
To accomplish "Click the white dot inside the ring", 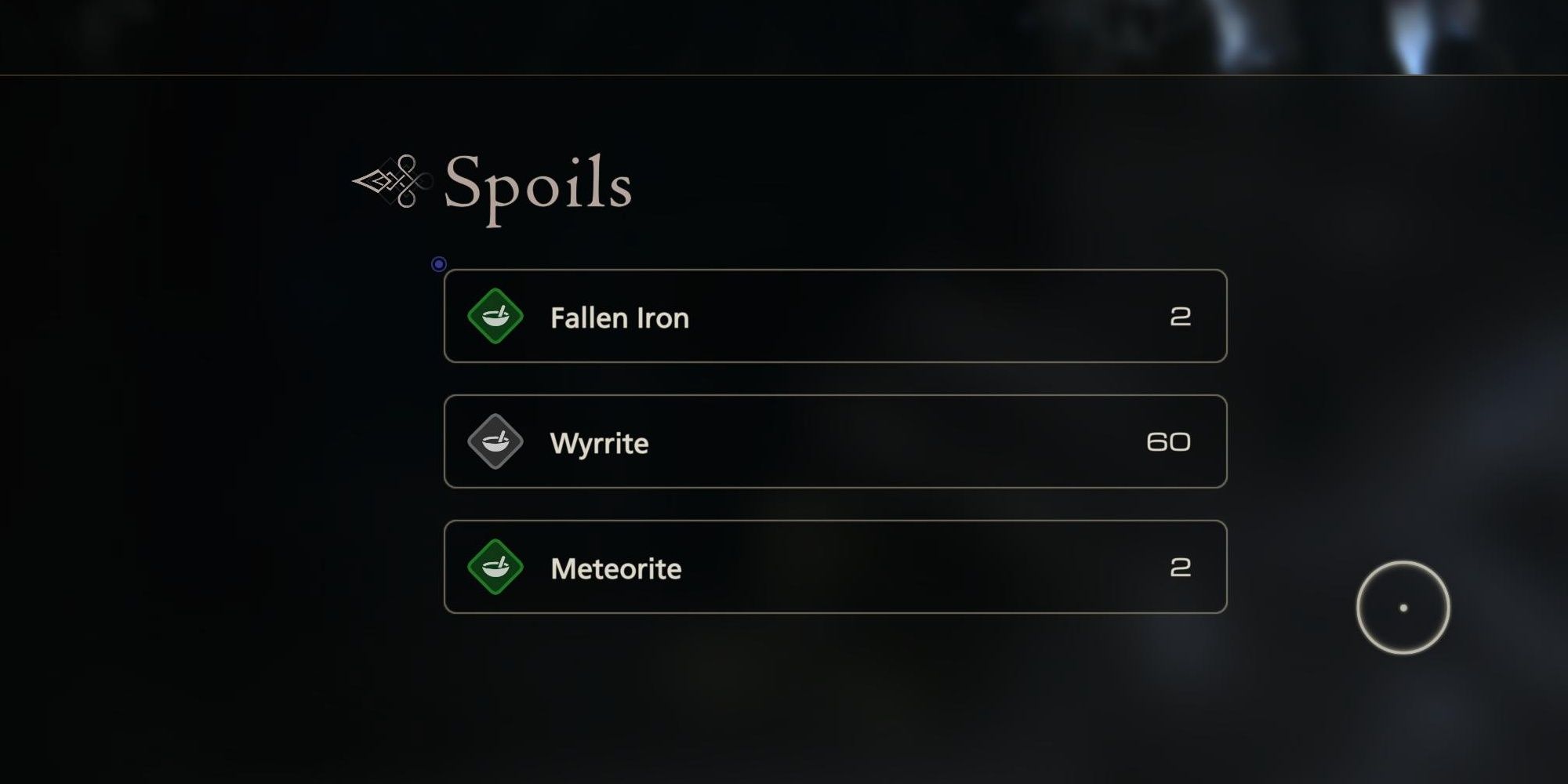I will [1403, 608].
